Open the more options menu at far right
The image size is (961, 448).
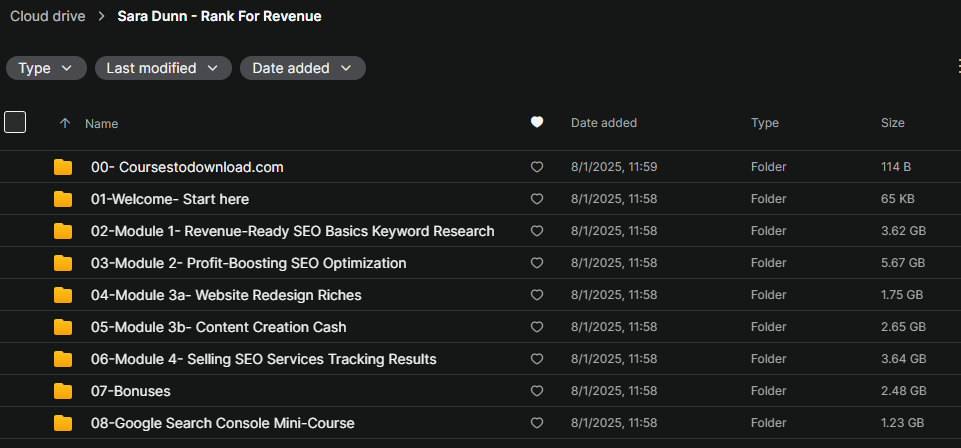pos(958,66)
